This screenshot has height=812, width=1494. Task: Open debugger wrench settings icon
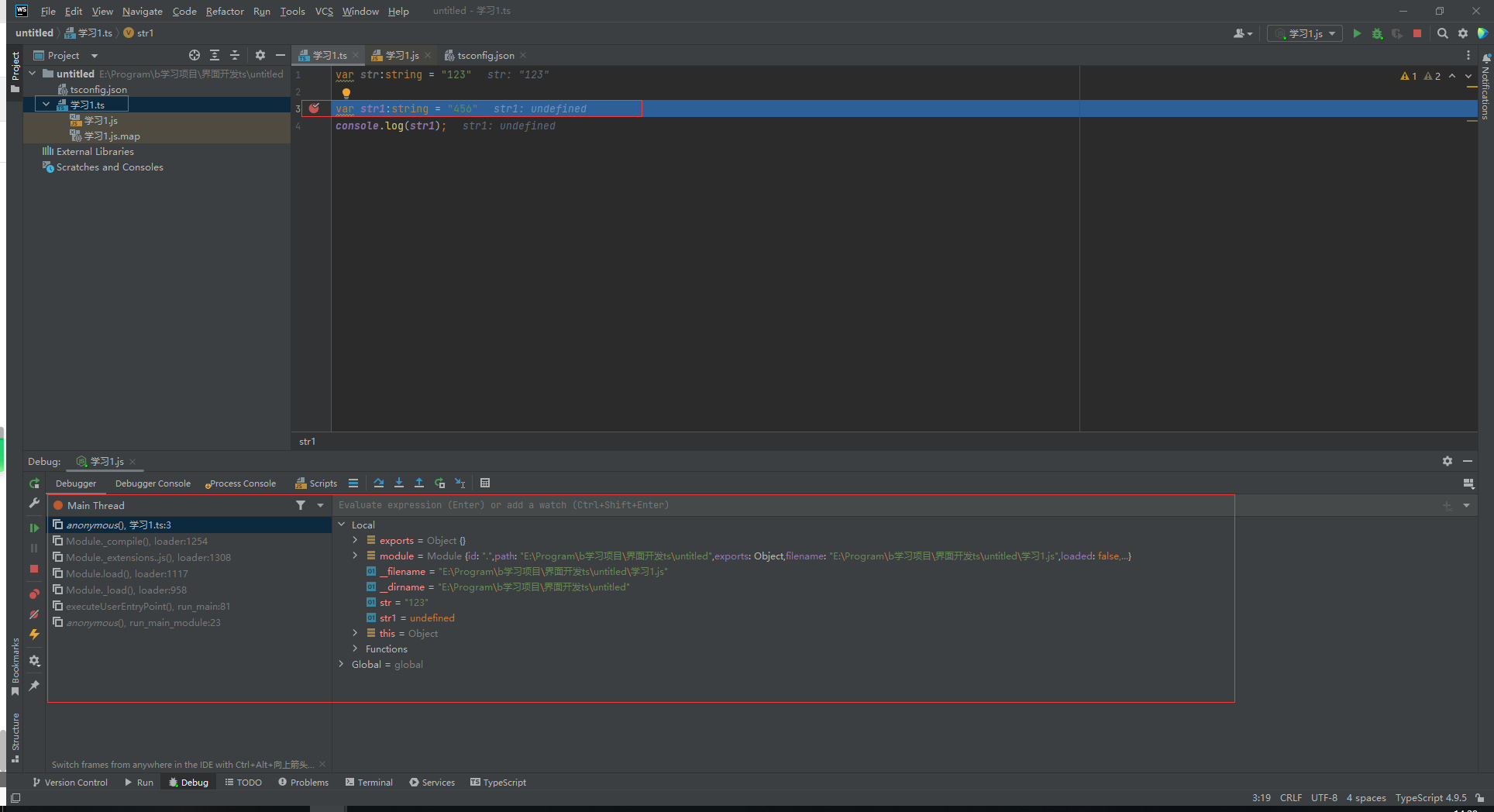34,504
